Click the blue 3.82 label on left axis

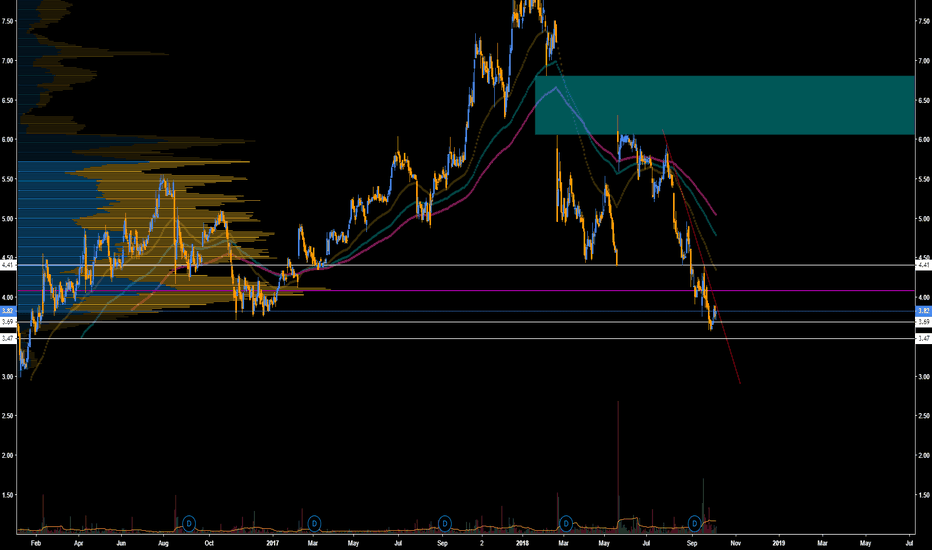tap(8, 311)
